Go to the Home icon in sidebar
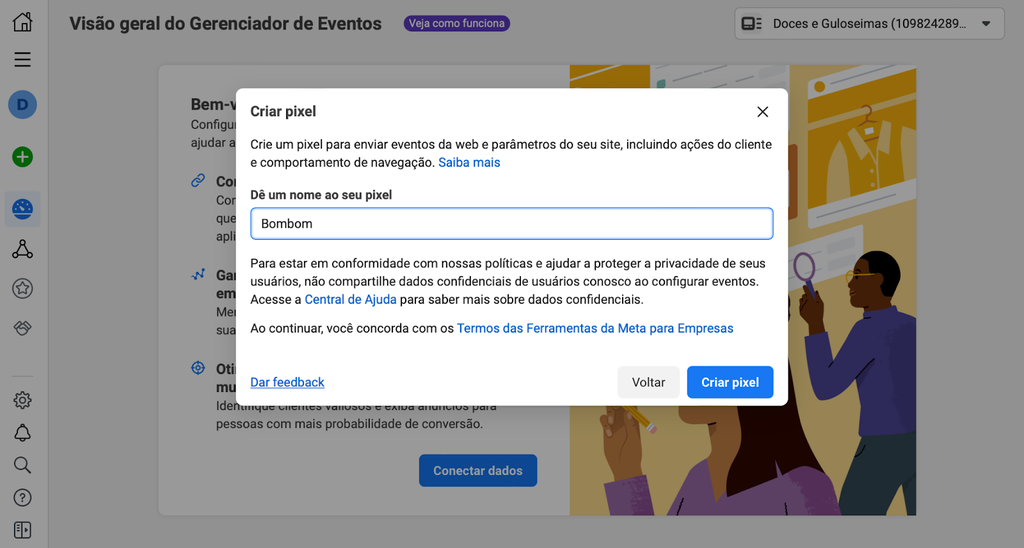 (22, 22)
